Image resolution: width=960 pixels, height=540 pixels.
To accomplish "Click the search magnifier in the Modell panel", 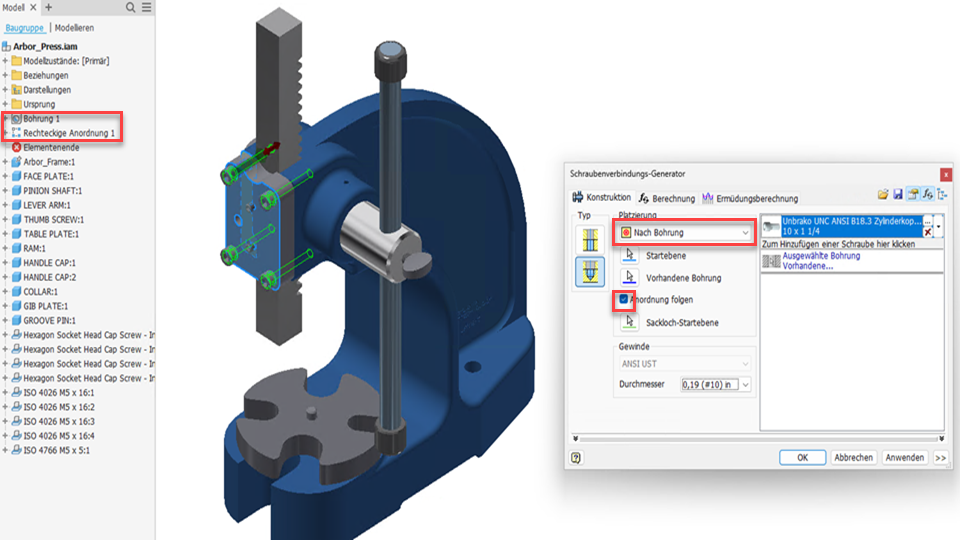I will pos(130,7).
